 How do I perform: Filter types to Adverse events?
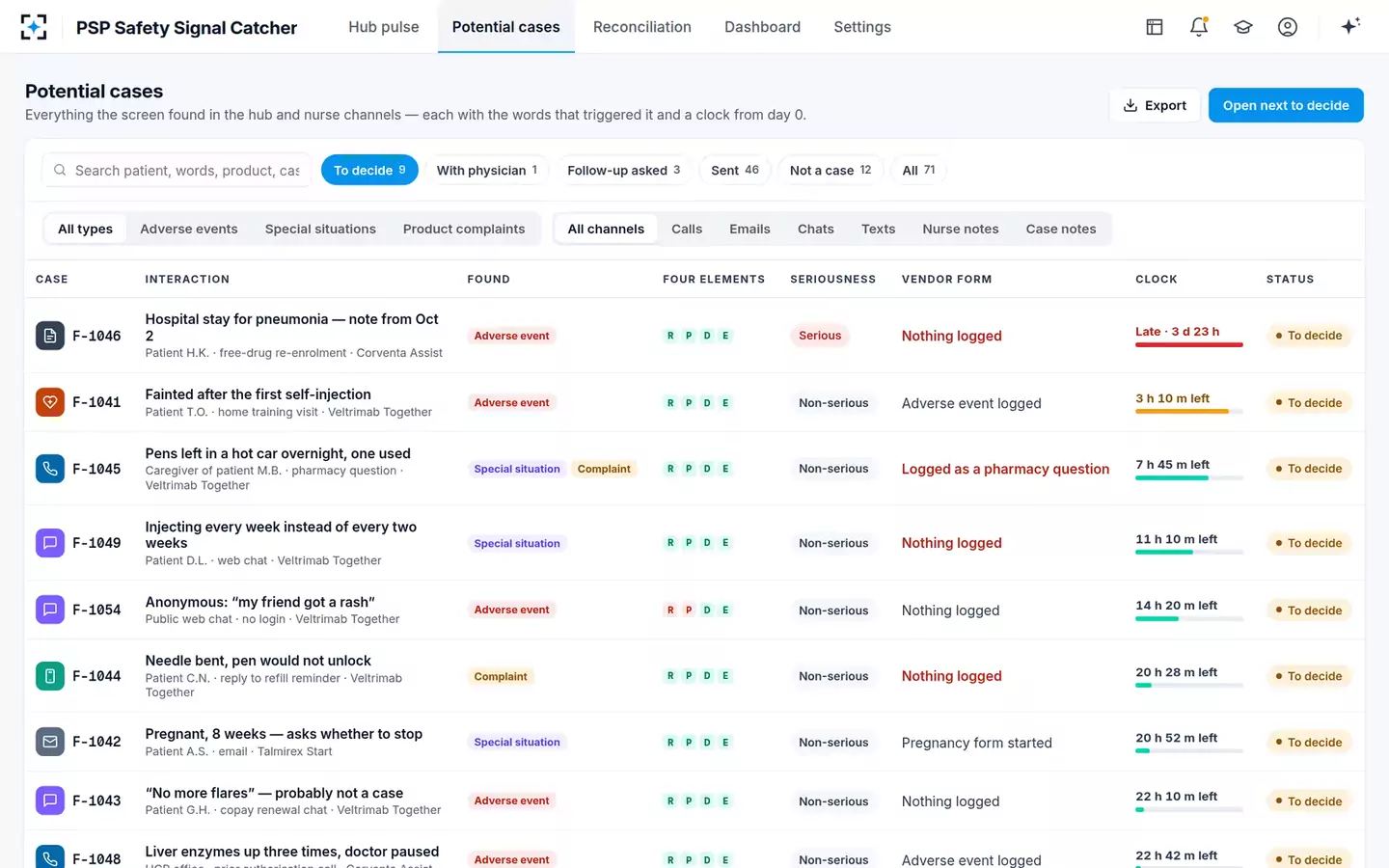coord(189,229)
